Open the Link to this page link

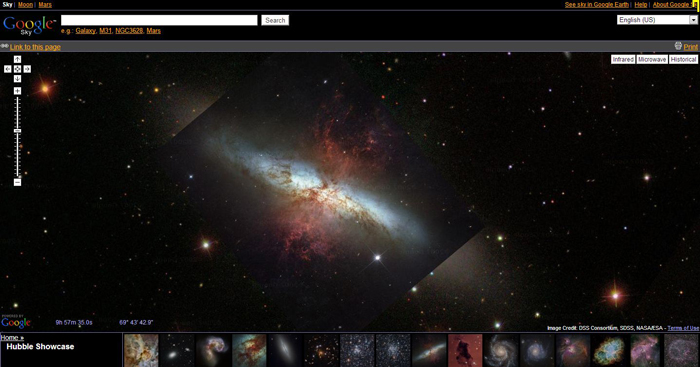(x=35, y=47)
